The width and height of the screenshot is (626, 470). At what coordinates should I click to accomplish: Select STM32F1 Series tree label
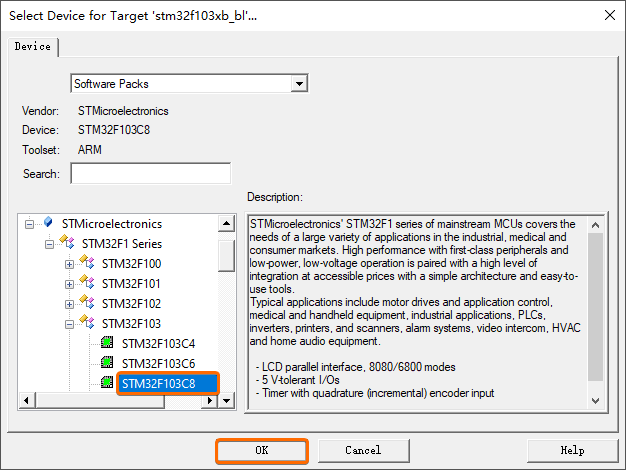[122, 244]
